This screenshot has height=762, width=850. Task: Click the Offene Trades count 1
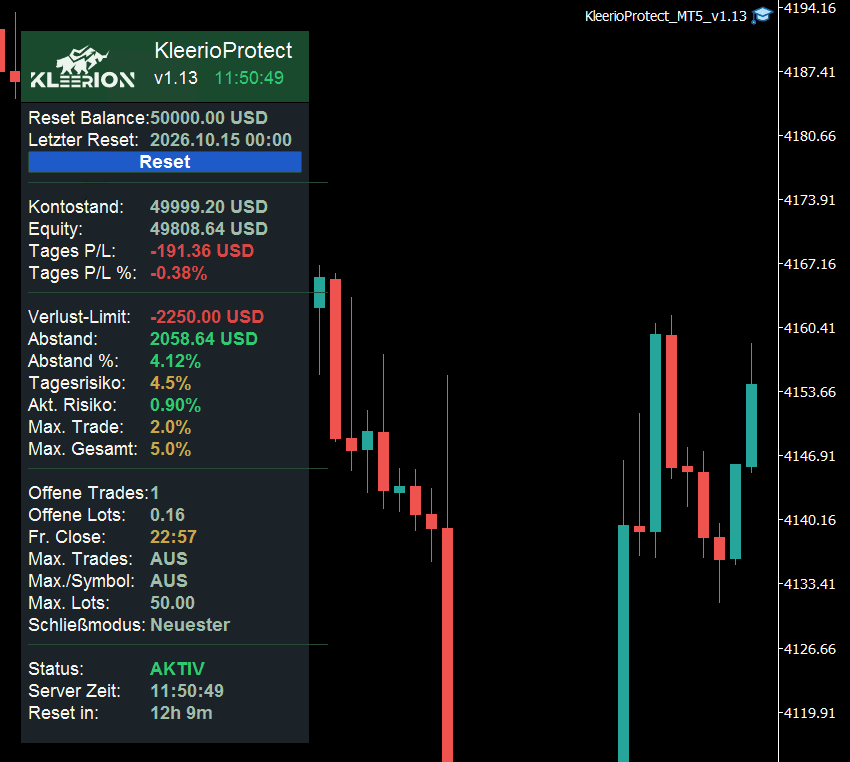click(154, 493)
